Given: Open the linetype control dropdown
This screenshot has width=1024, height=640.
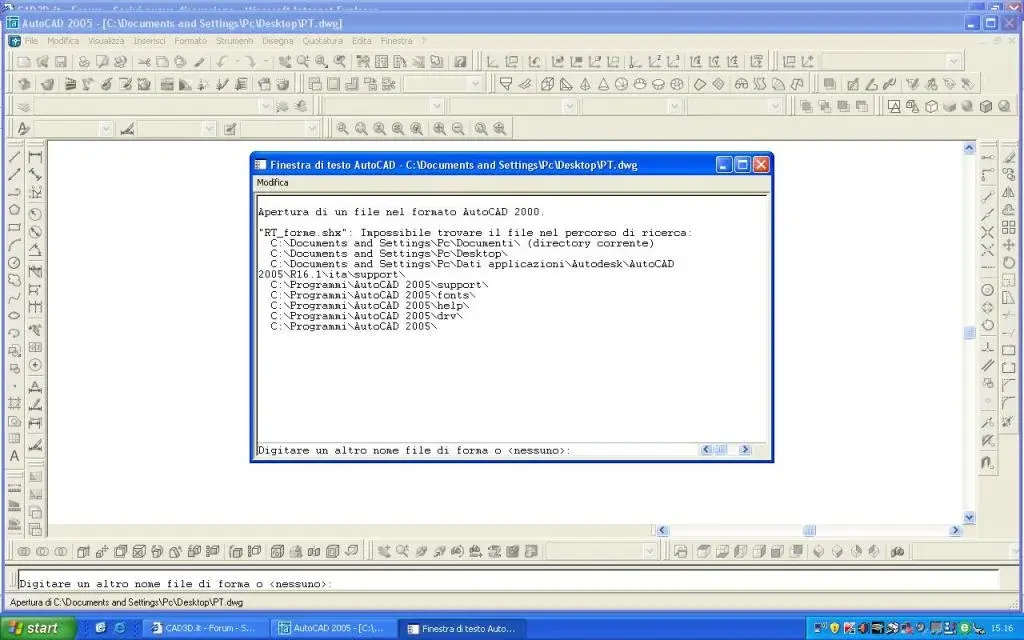Looking at the screenshot, I should 569,106.
